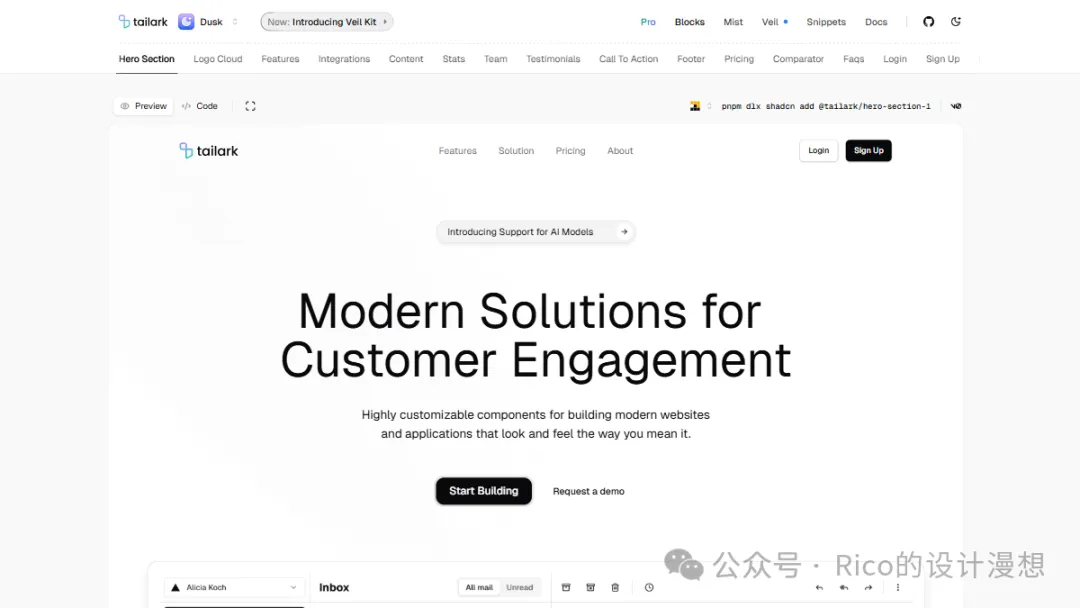Click the forward arrow icon in inbox
This screenshot has height=608, width=1080.
tap(868, 588)
